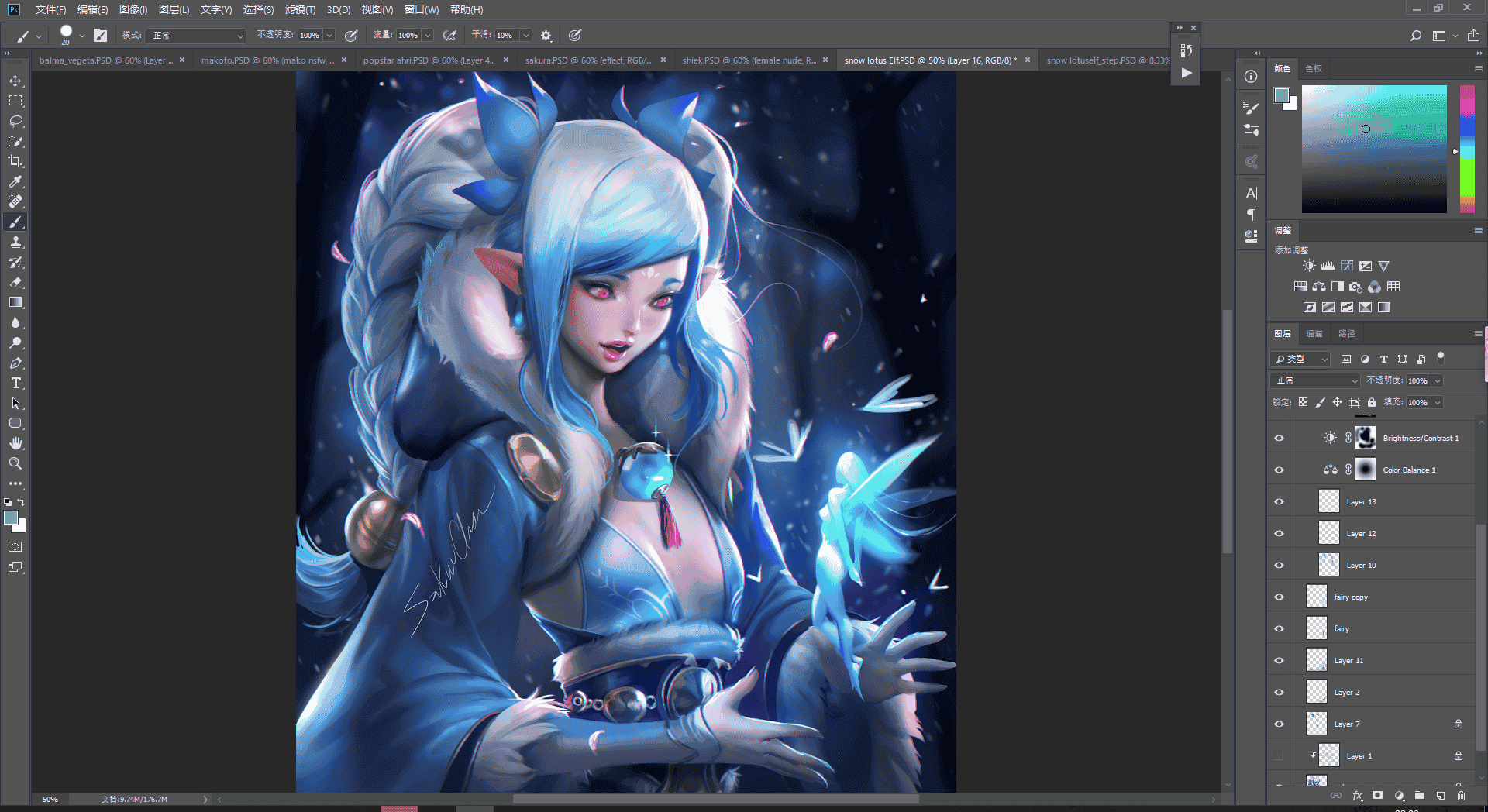Click the foreground color swatch in toolbar
This screenshot has width=1488, height=812.
coord(11,518)
